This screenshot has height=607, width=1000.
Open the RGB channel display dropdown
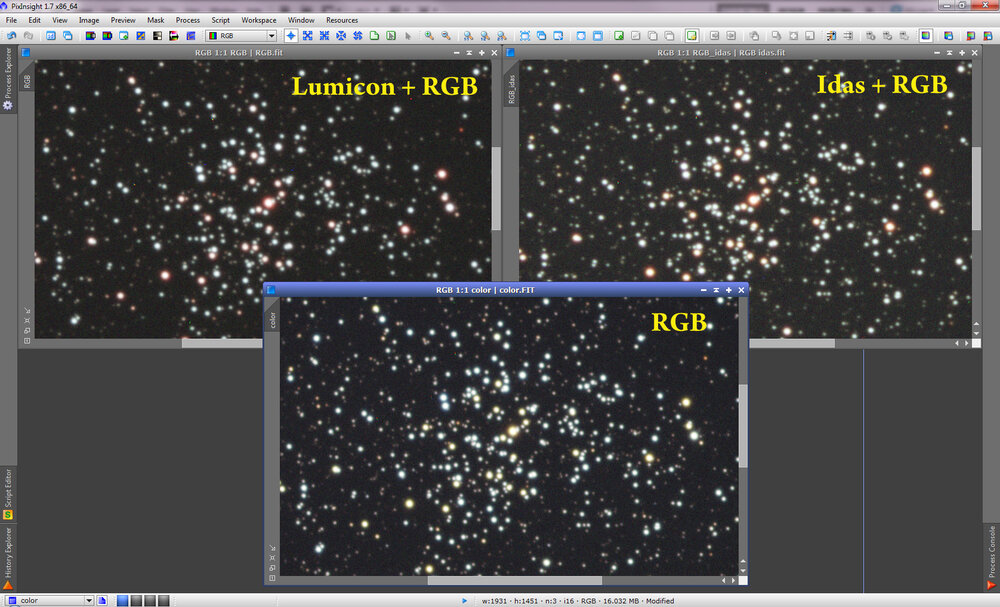[246, 35]
